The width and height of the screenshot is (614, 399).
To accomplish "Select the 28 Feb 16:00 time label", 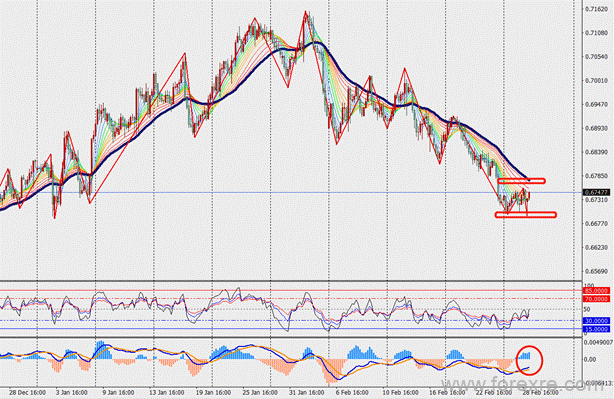I will point(540,392).
